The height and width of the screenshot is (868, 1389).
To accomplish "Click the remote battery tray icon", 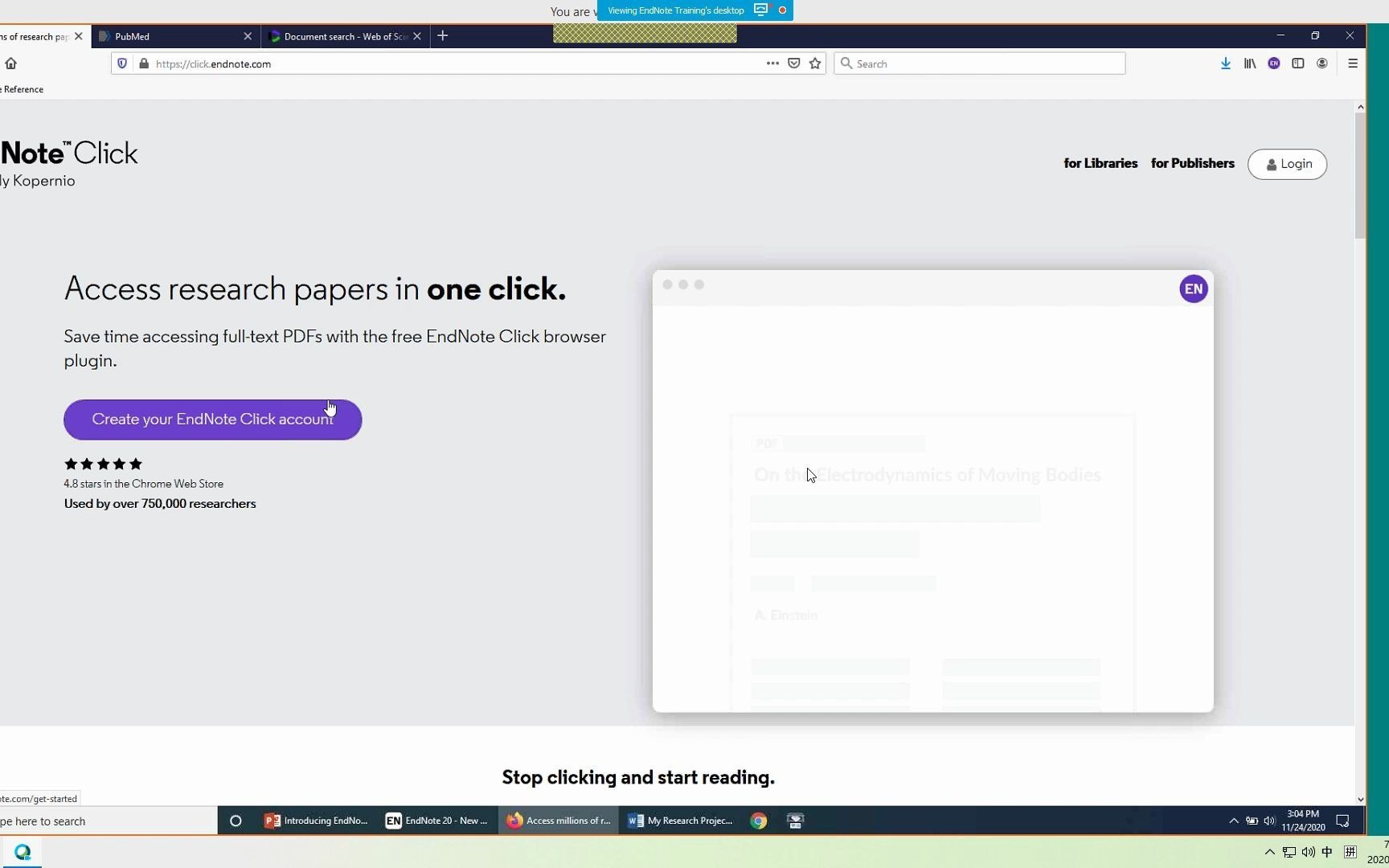I will click(x=1252, y=821).
